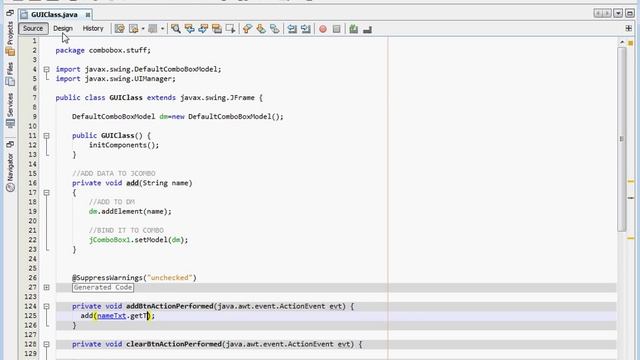Click '@SuppressWarnings' annotation line
The image size is (640, 360).
pyautogui.click(x=134, y=278)
